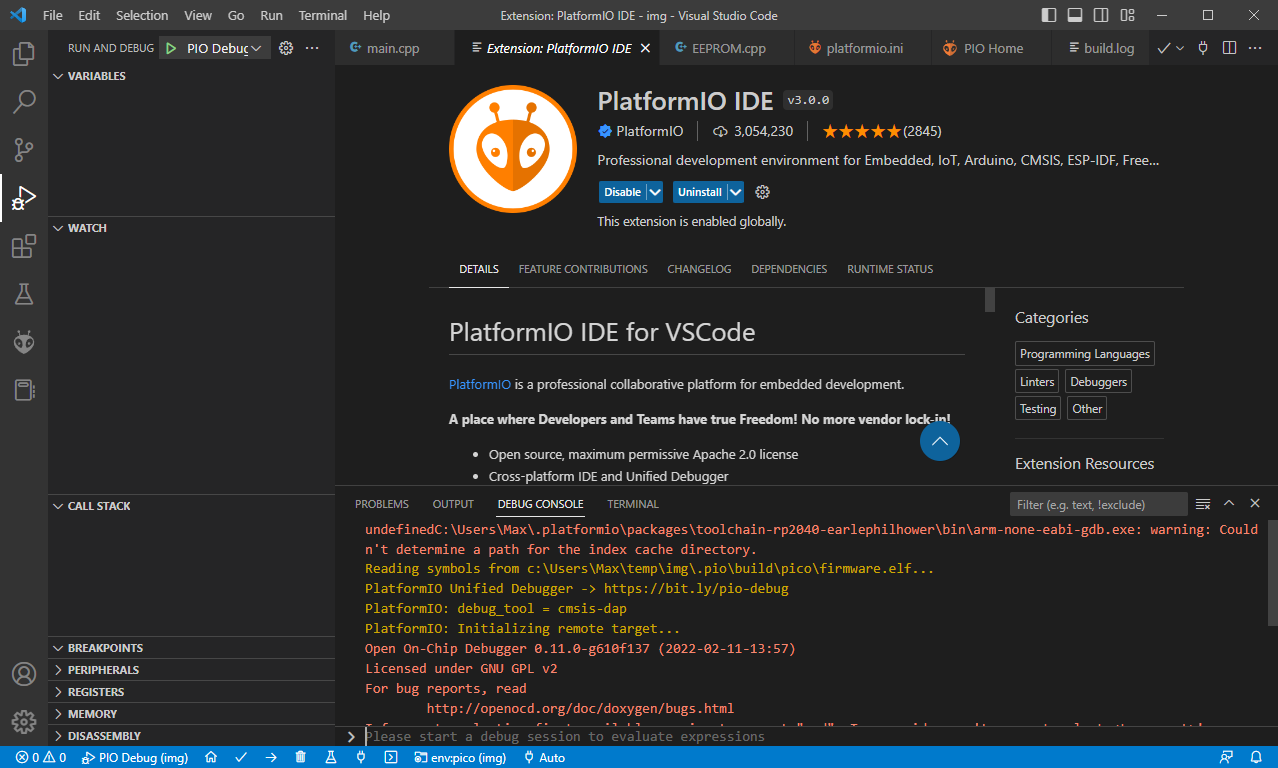
Task: Click PlatformIO Clean trash icon in status bar
Action: click(x=301, y=758)
